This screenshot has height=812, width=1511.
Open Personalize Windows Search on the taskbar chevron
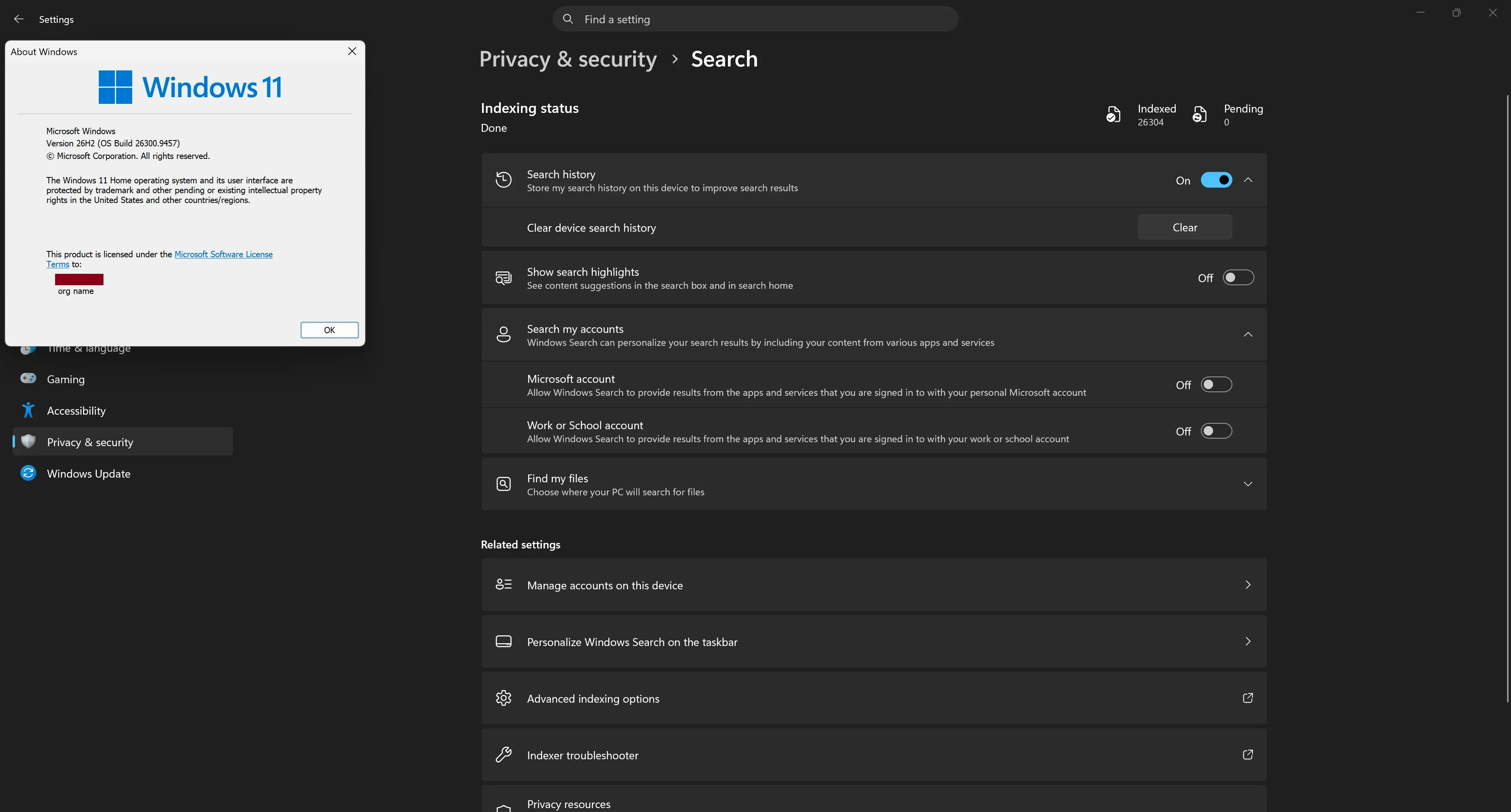tap(1248, 642)
